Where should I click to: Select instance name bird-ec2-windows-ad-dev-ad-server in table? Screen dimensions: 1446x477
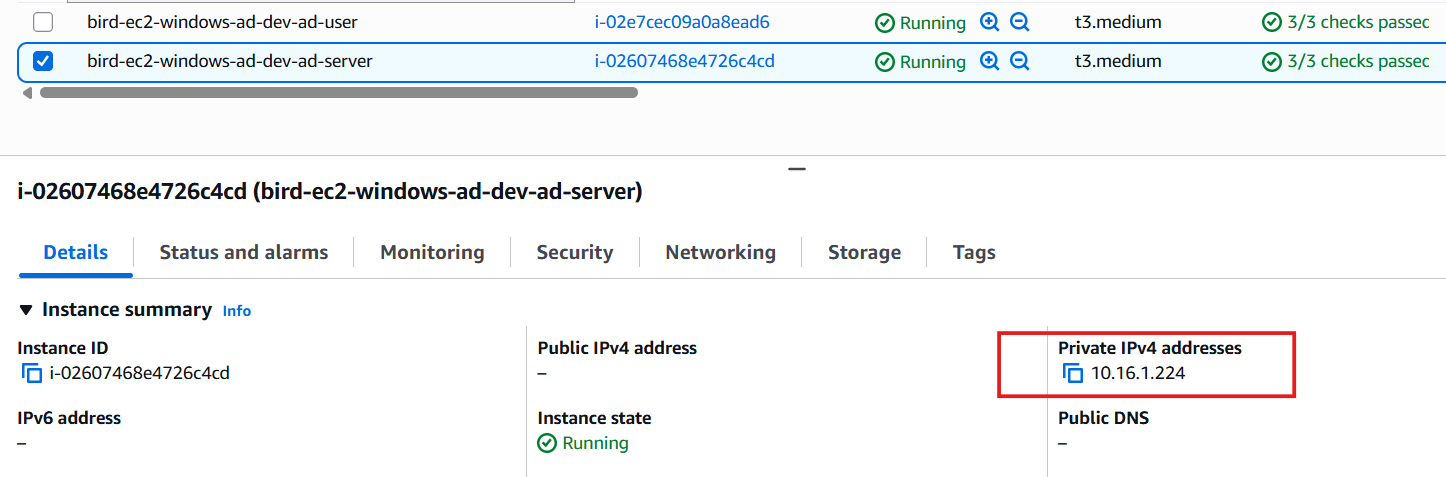(x=230, y=61)
